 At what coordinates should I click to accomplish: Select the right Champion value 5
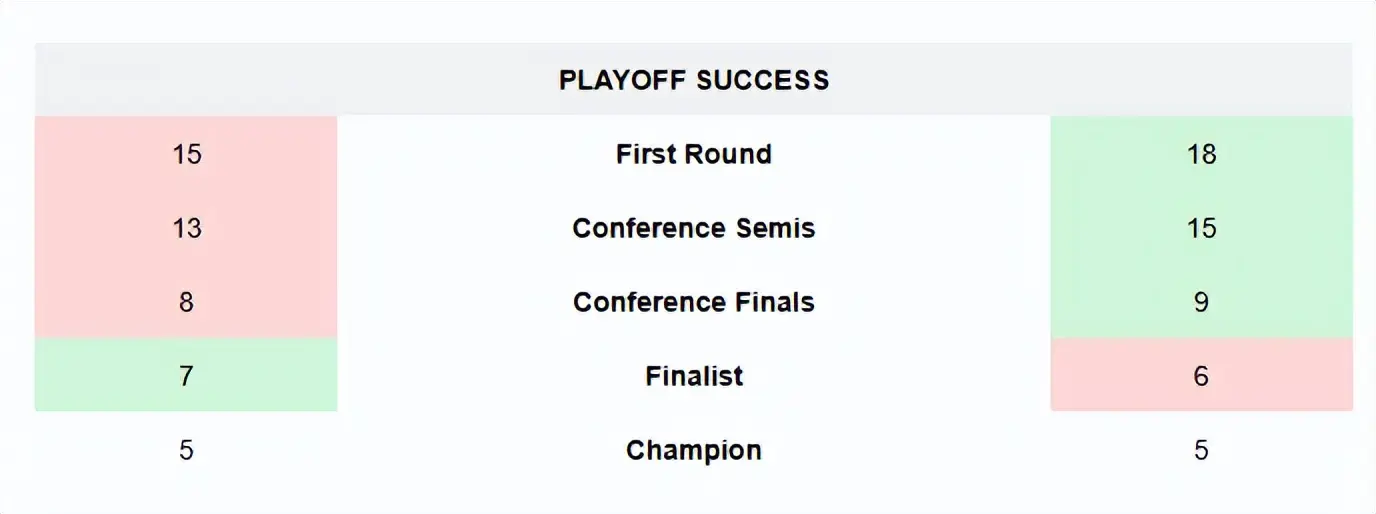tap(1201, 450)
